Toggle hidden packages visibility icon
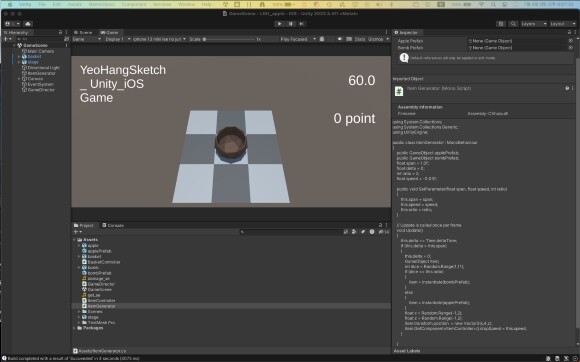 coord(385,232)
